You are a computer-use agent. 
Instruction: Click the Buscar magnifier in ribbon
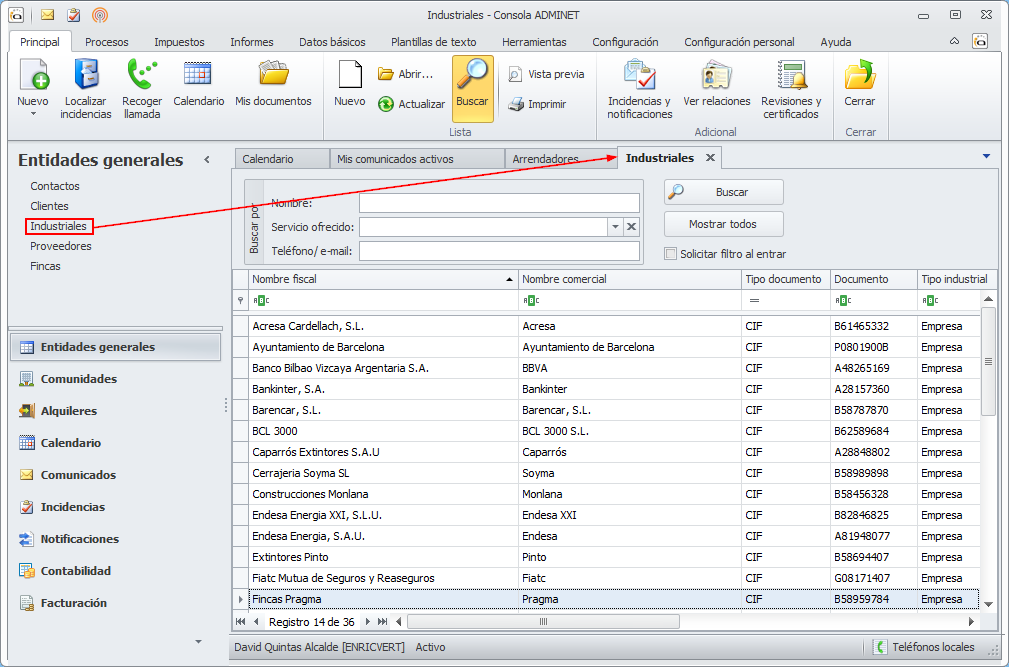tap(472, 77)
